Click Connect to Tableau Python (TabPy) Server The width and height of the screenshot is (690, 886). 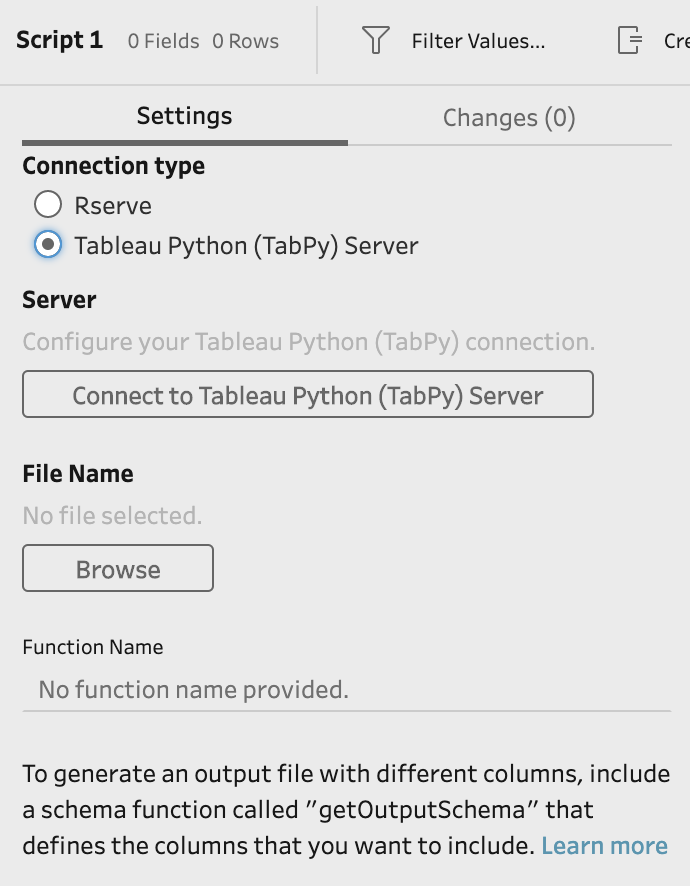(x=307, y=394)
